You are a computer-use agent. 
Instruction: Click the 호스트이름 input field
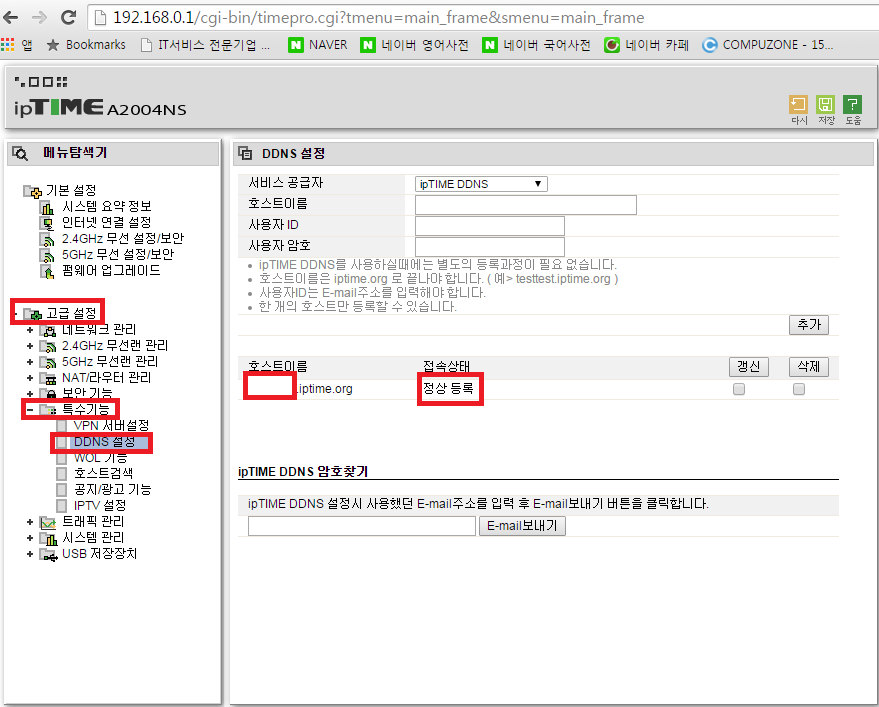525,204
